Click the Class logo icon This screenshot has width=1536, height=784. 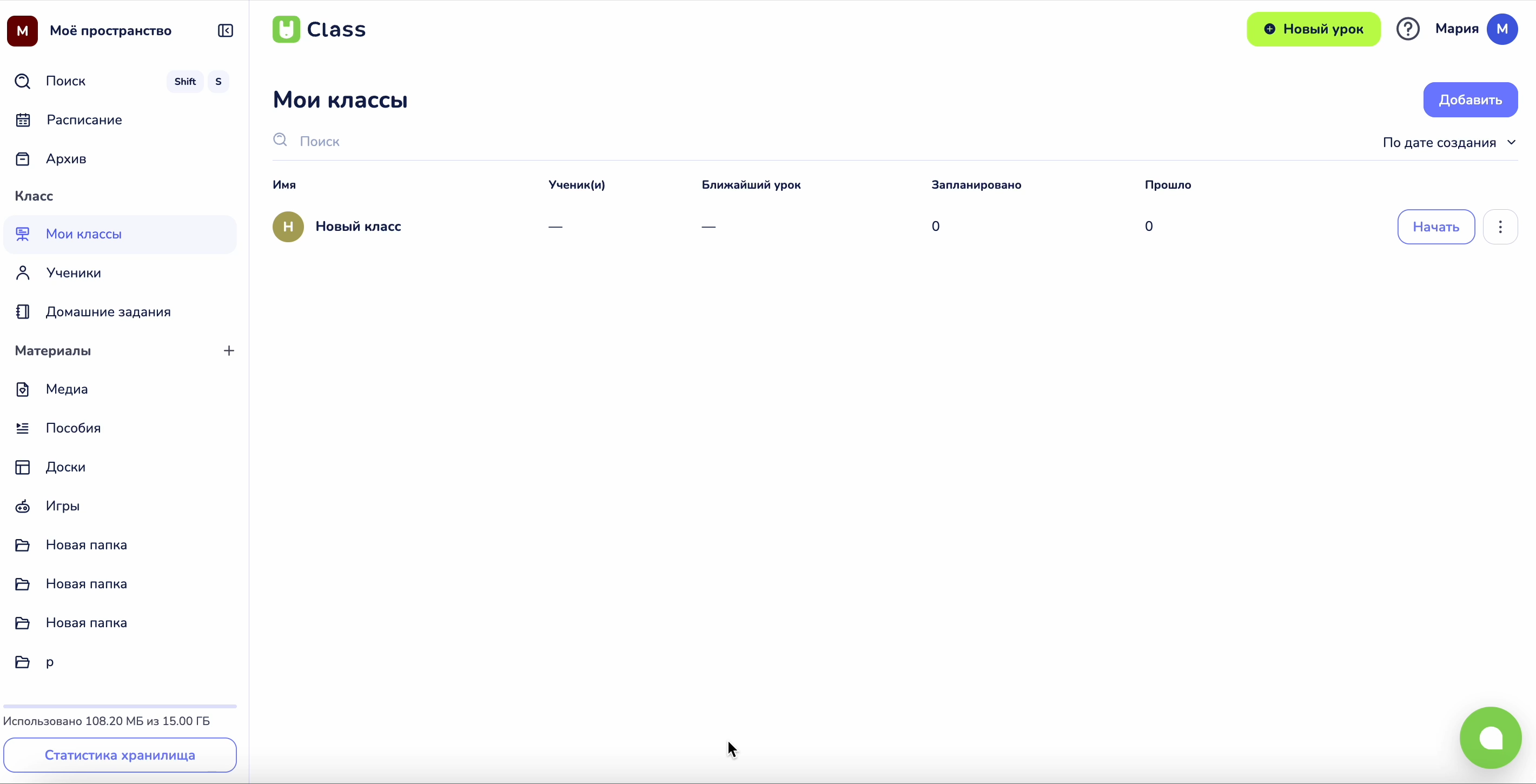(x=286, y=29)
